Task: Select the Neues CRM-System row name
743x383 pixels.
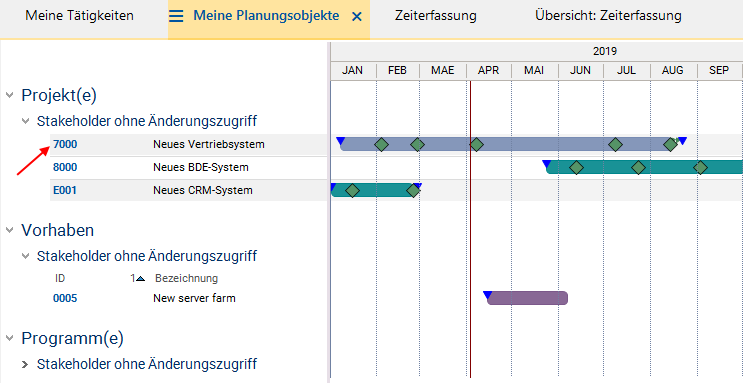Action: [203, 191]
